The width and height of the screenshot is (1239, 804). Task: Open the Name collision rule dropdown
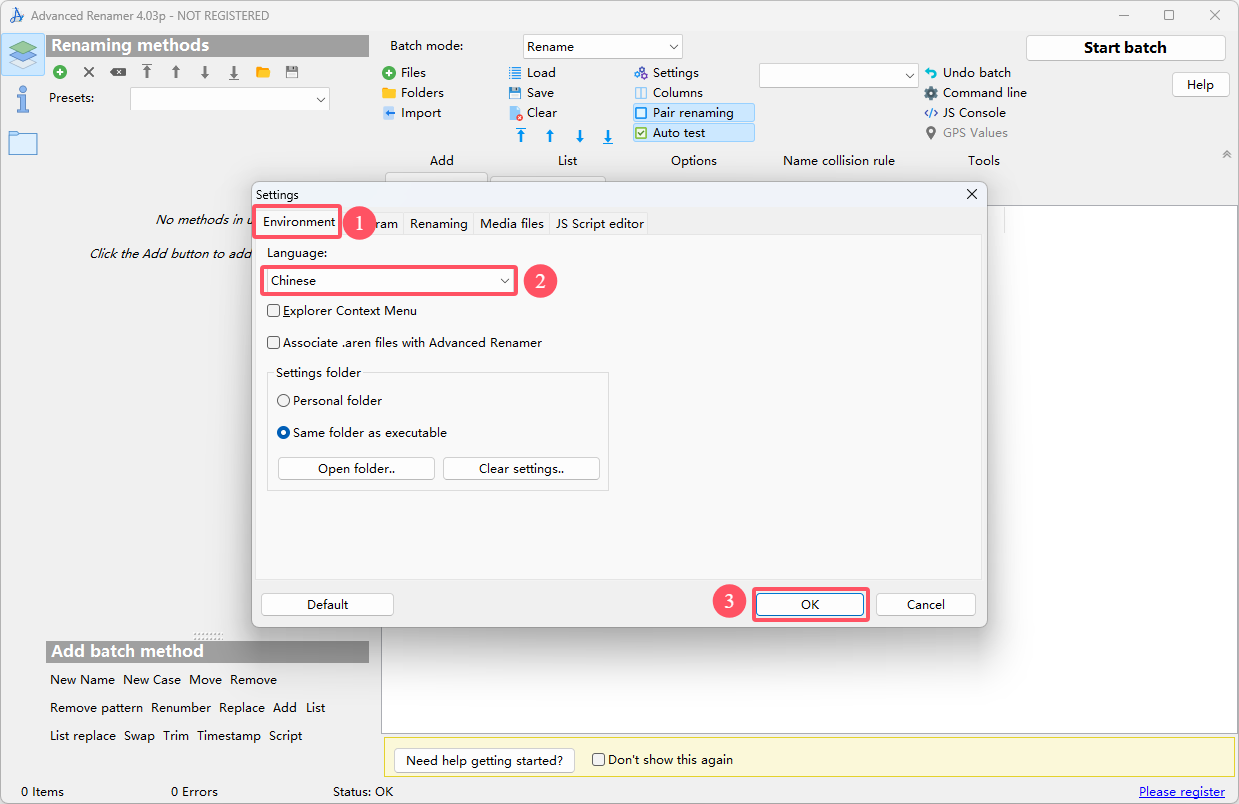[838, 75]
